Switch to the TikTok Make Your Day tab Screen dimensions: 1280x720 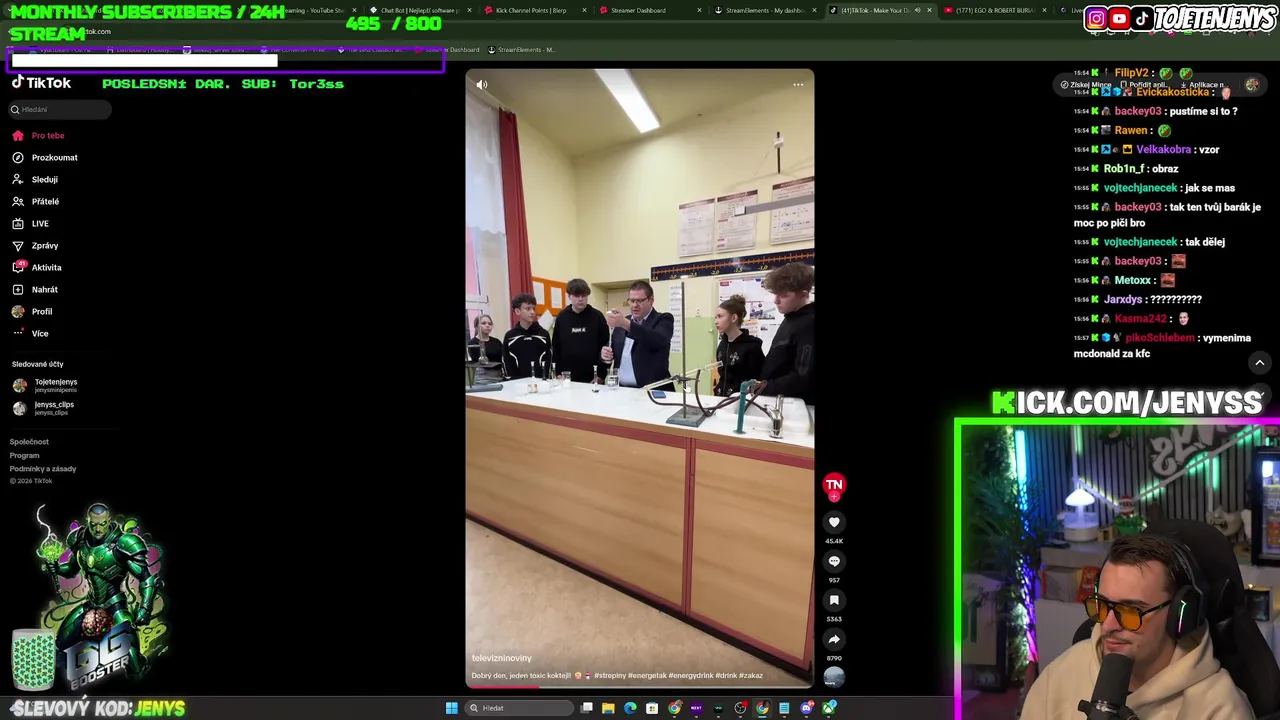click(880, 10)
